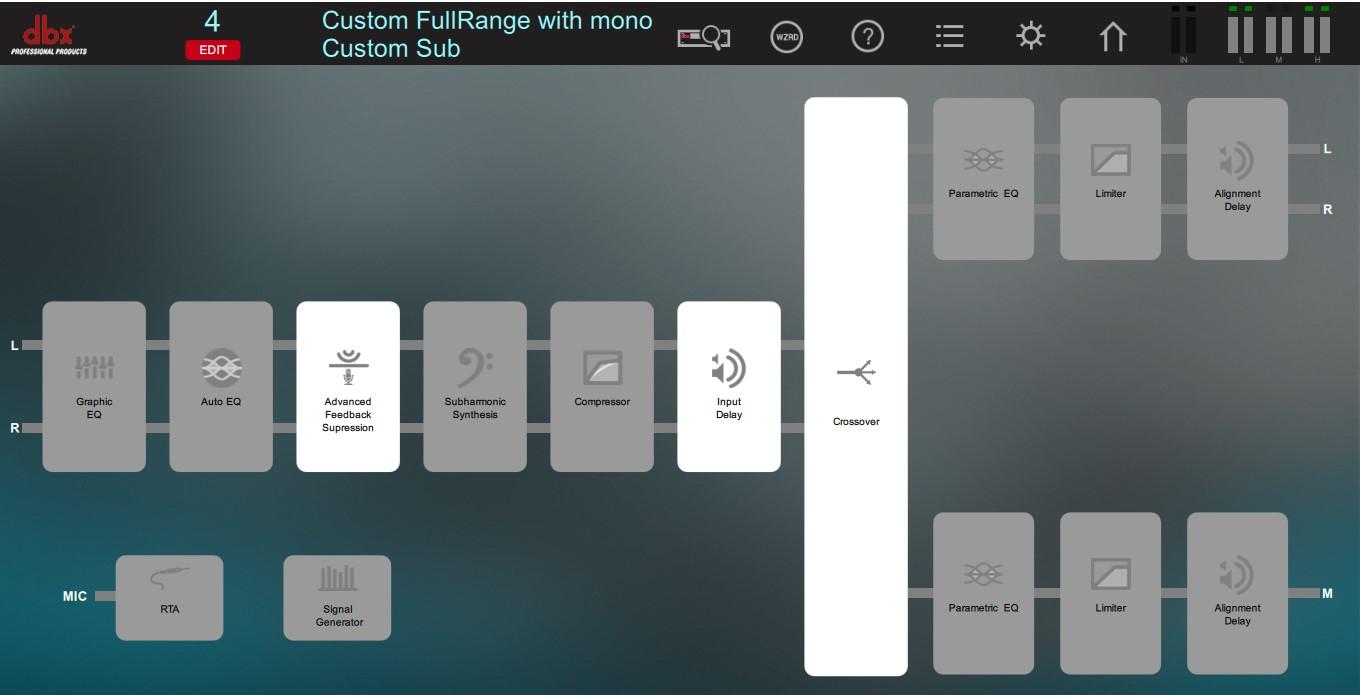Screen dimensions: 1360x695
Task: Open the preset list menu icon
Action: pos(949,37)
